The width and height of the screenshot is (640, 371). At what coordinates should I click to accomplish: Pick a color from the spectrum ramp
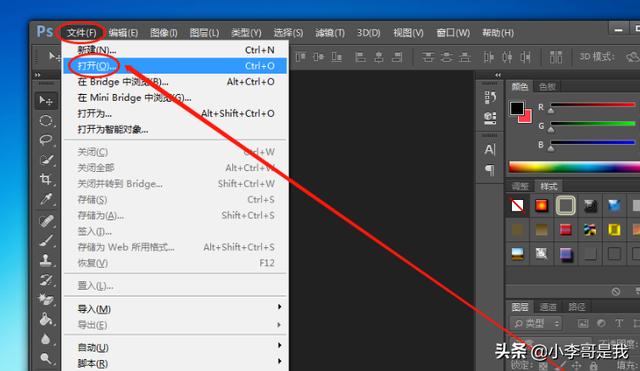pyautogui.click(x=574, y=167)
